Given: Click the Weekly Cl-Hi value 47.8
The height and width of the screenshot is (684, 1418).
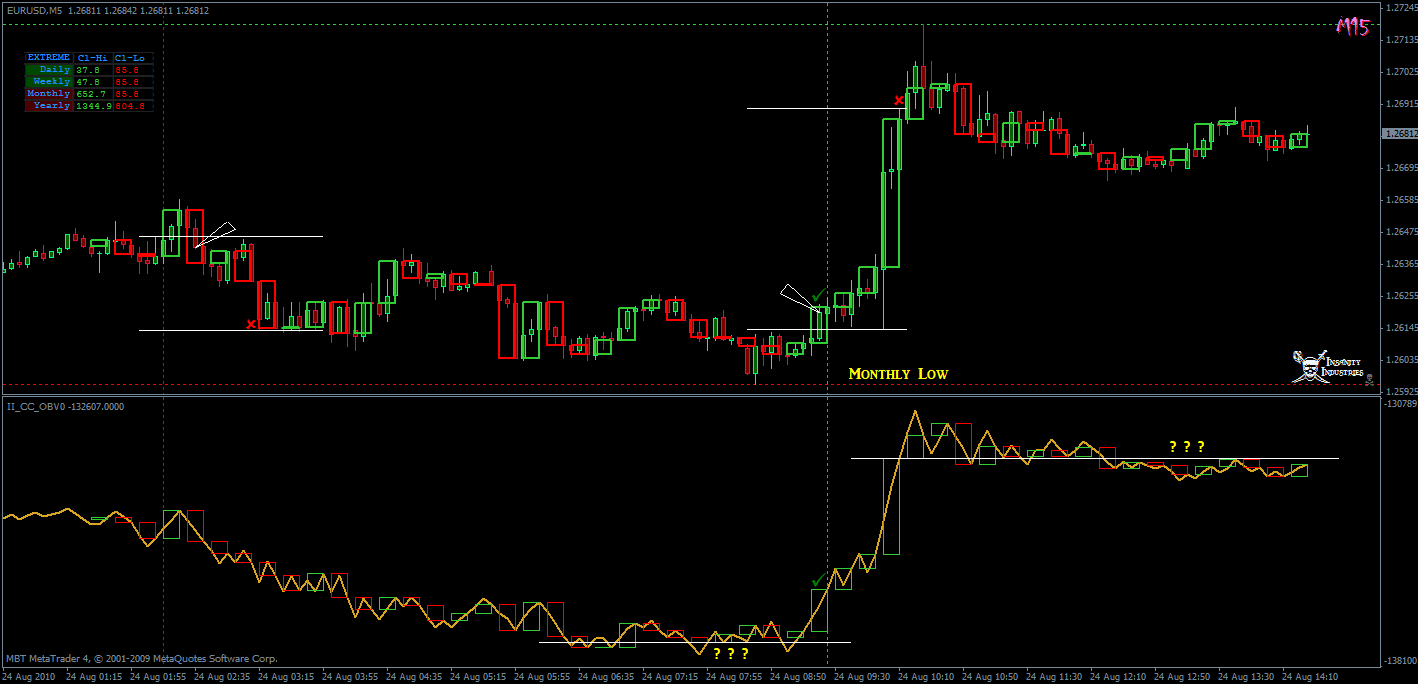Looking at the screenshot, I should click(88, 82).
